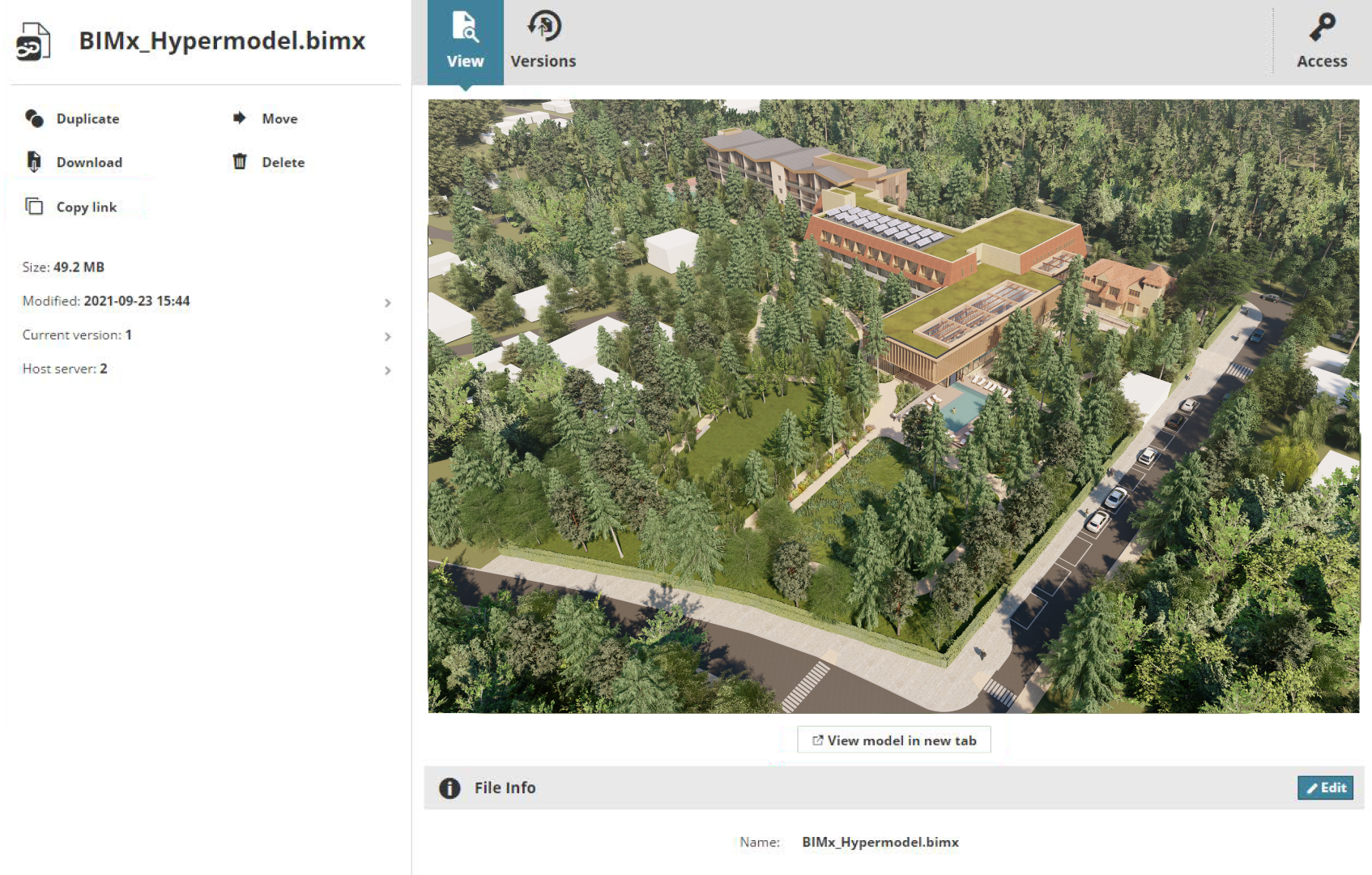Click the Download file icon
The height and width of the screenshot is (875, 1372).
(x=34, y=162)
